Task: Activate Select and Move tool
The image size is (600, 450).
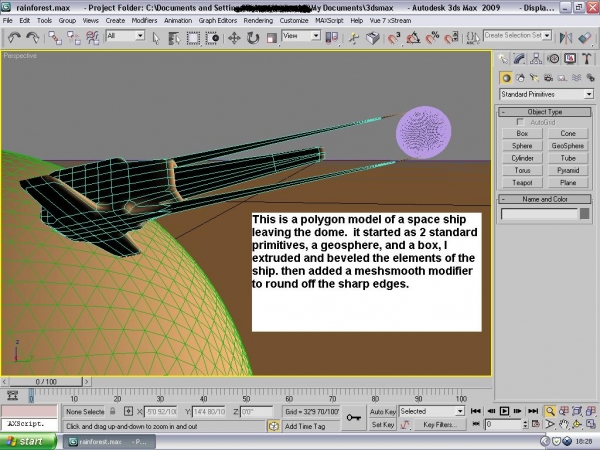Action: tap(234, 38)
